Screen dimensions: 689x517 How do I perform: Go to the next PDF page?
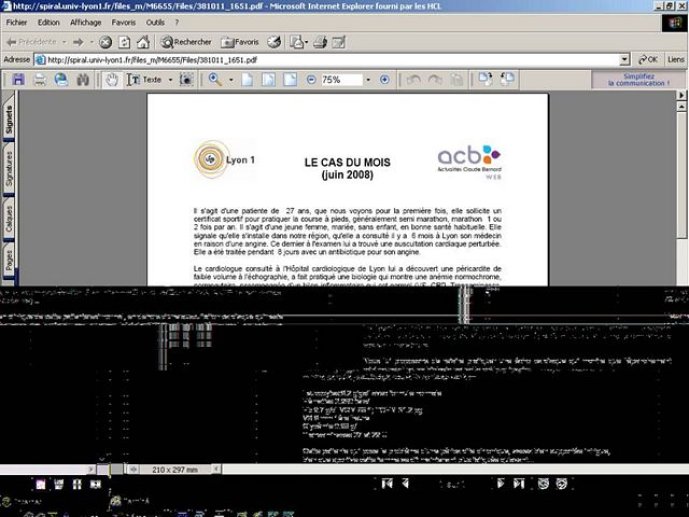(500, 484)
